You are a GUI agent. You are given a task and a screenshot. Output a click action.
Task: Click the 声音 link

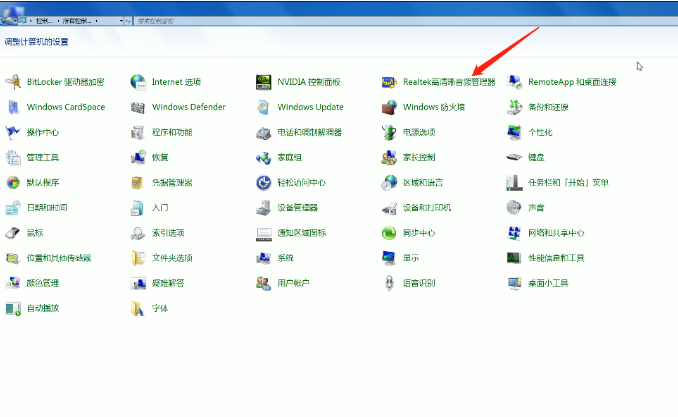pyautogui.click(x=536, y=208)
